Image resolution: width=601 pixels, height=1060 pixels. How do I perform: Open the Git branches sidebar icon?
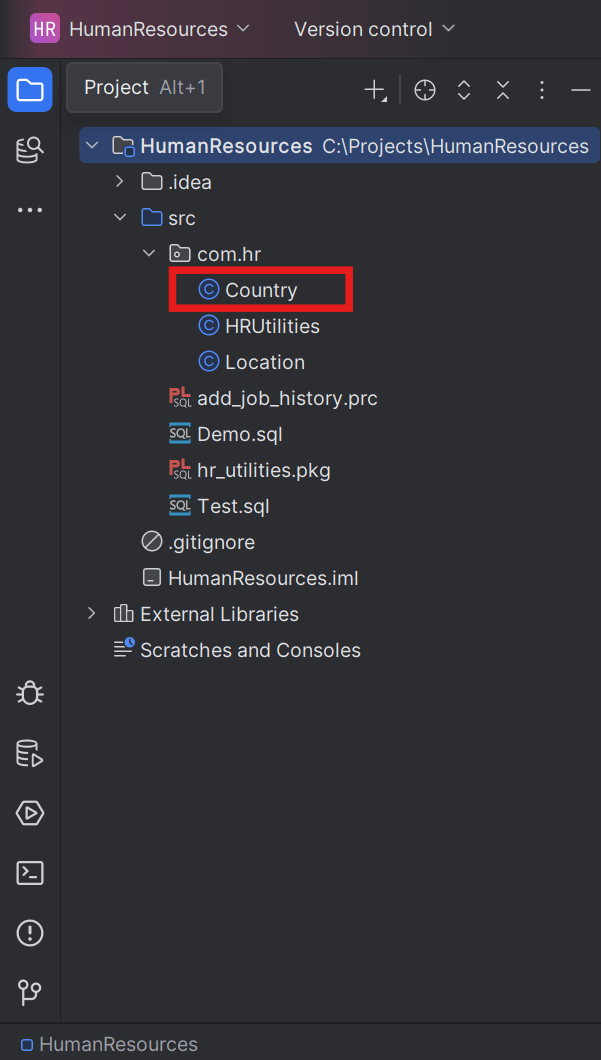(29, 993)
